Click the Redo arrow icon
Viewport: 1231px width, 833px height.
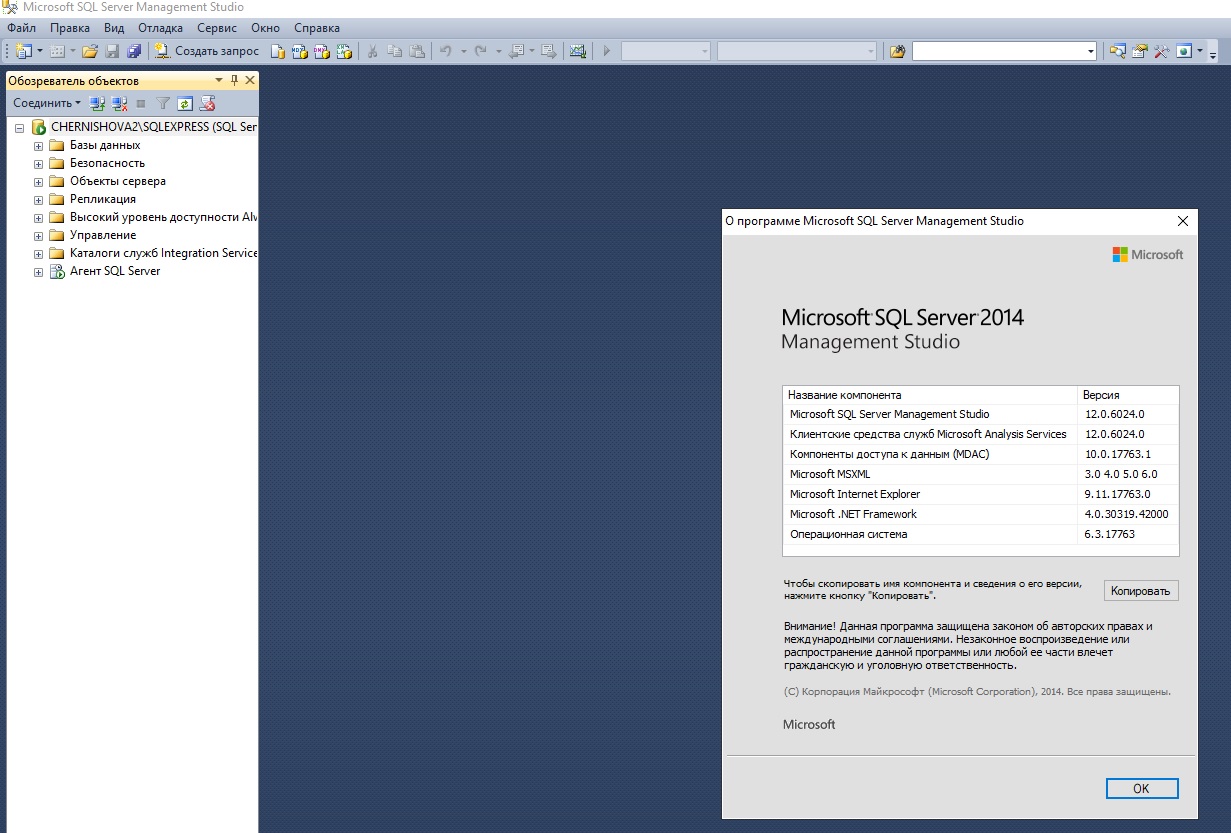[x=481, y=51]
